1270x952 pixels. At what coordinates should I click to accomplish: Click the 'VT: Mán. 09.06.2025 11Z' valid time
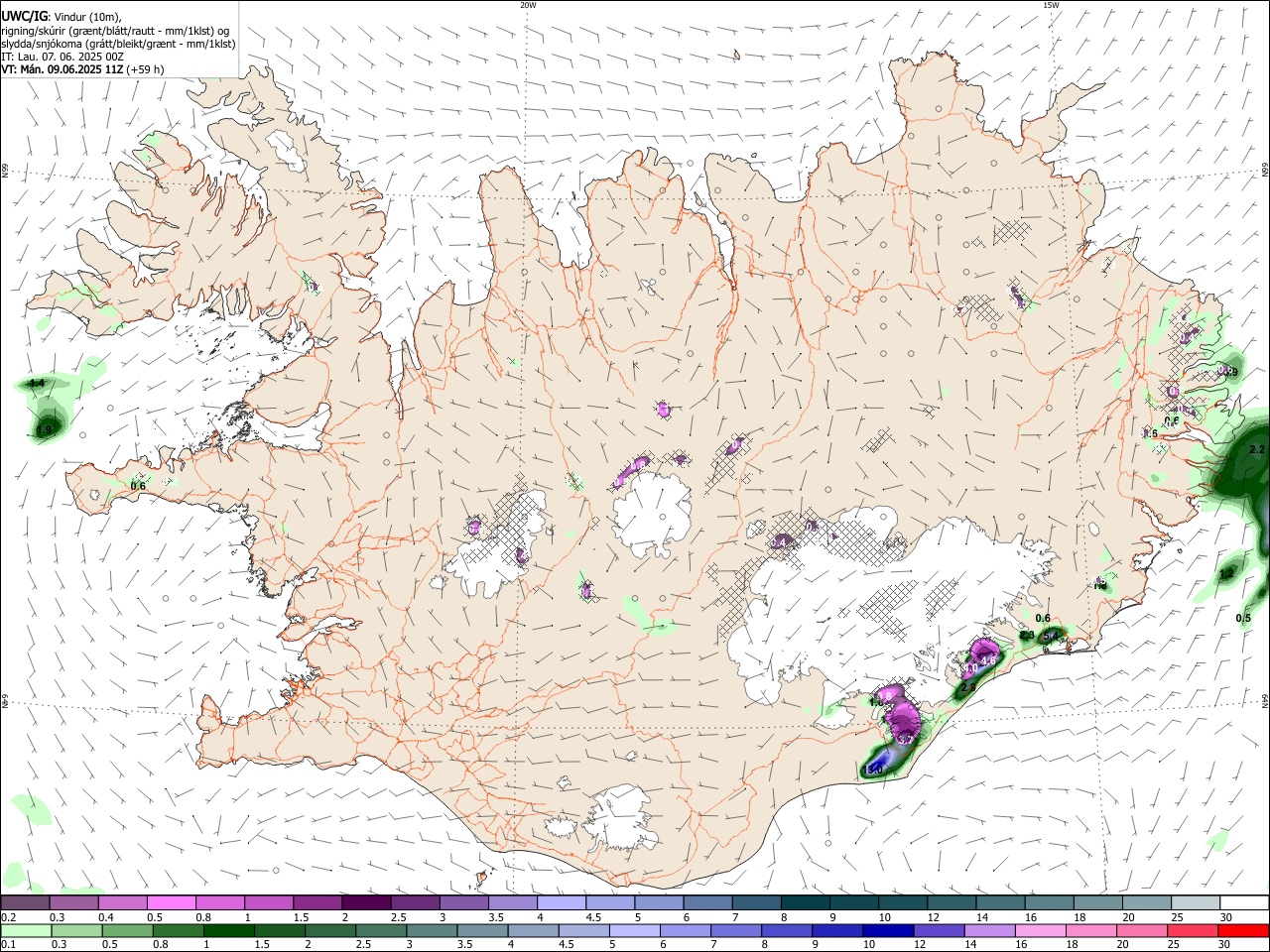click(63, 69)
